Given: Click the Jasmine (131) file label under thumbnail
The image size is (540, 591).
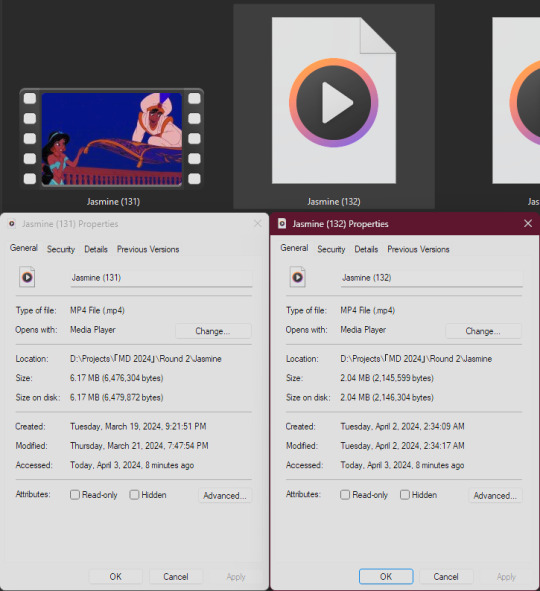Looking at the screenshot, I should coord(113,202).
